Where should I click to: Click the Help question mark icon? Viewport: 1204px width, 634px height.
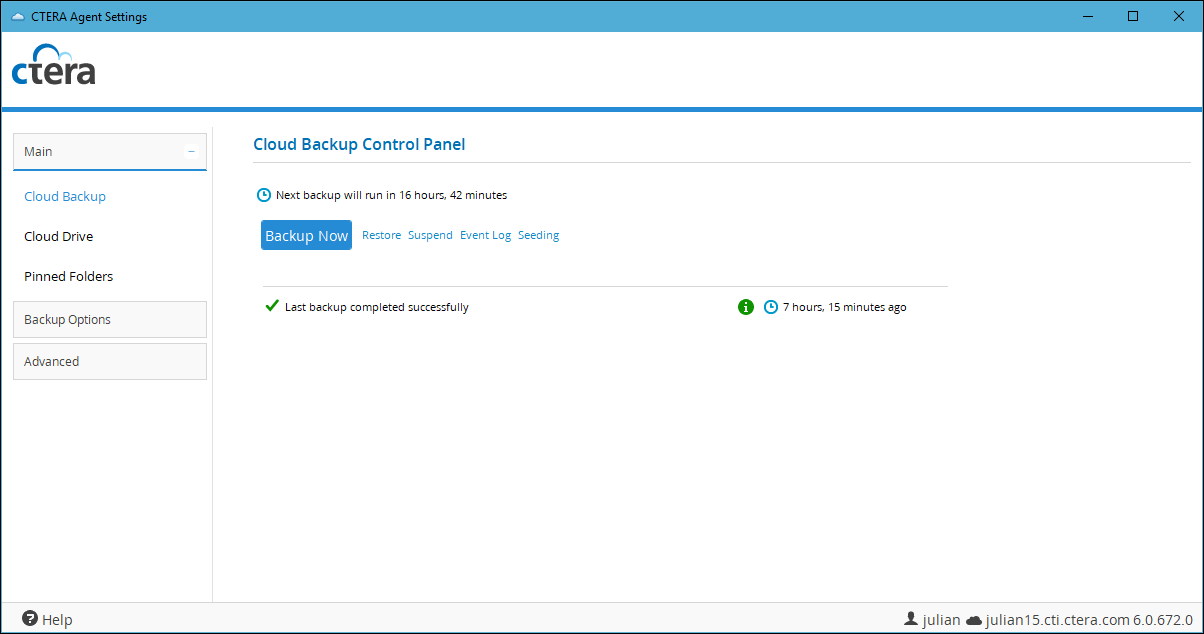[30, 619]
